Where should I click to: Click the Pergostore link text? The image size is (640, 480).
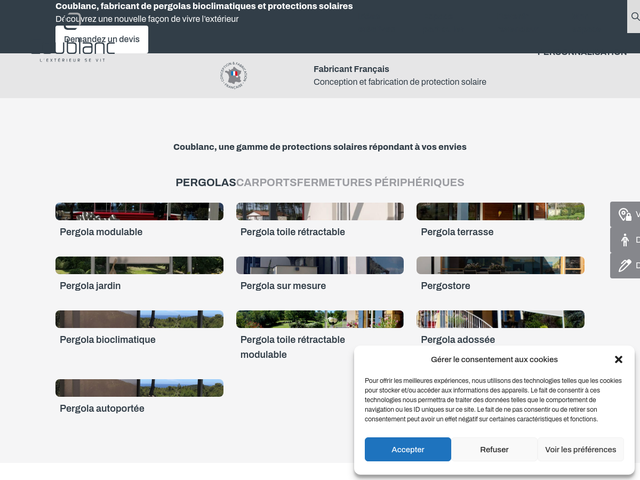tap(445, 286)
